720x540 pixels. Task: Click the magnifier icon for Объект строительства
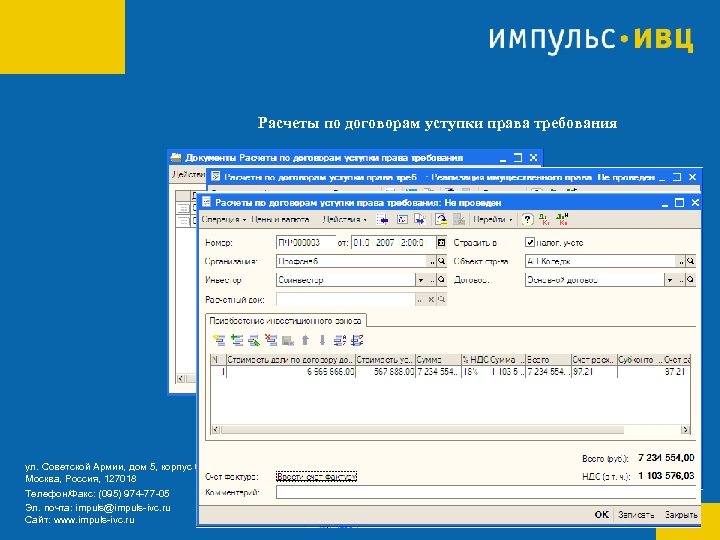pos(690,261)
